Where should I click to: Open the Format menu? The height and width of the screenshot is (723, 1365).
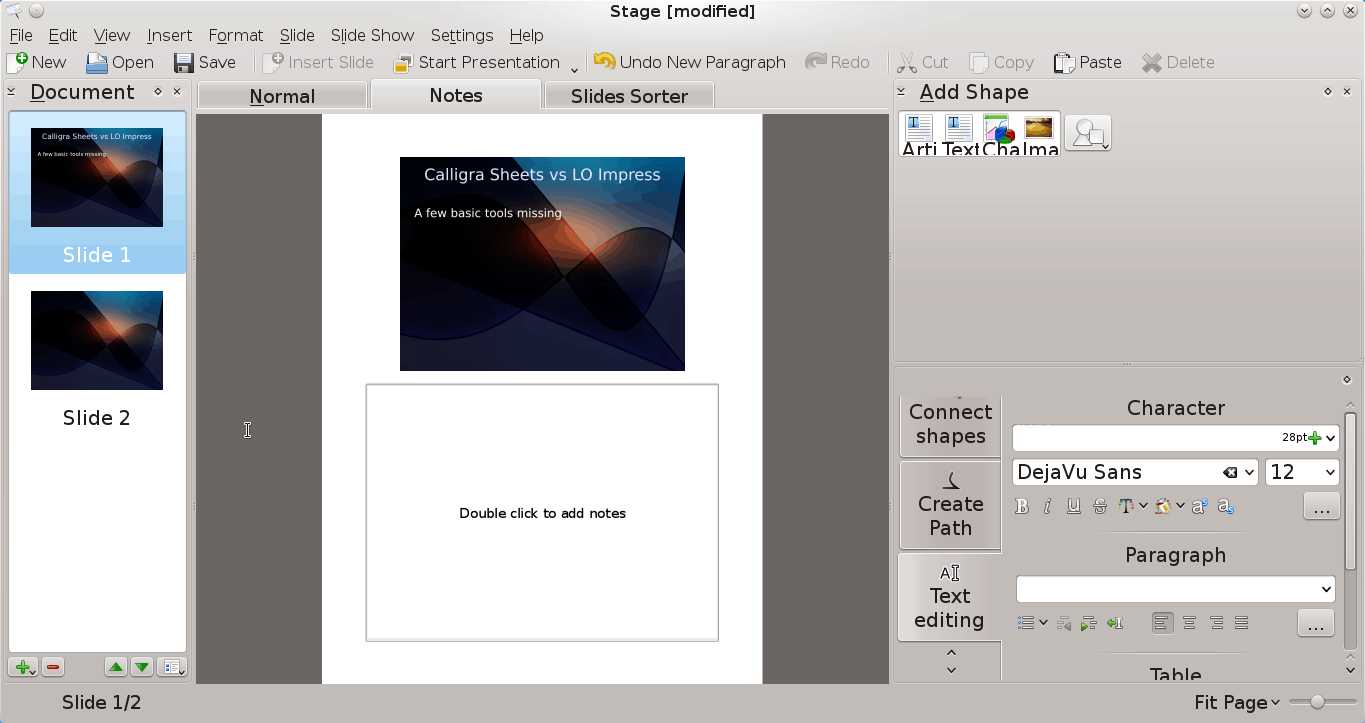(x=236, y=35)
